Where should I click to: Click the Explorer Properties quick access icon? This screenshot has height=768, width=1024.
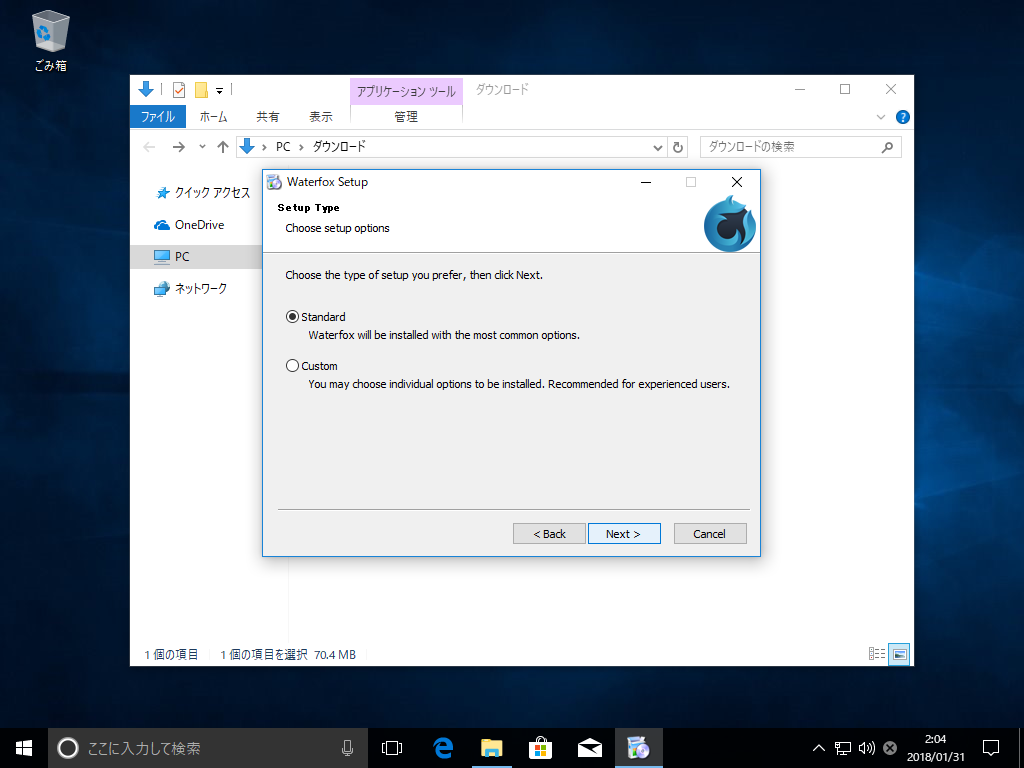pyautogui.click(x=178, y=89)
